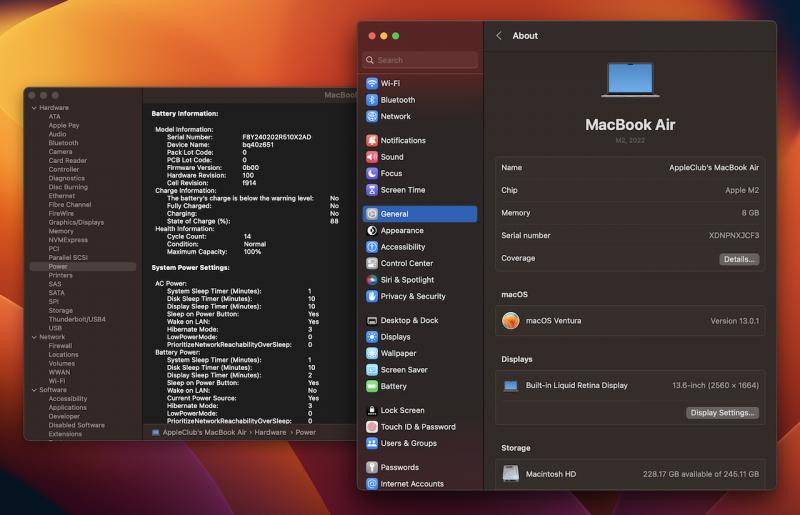
Task: Click the Name row value AppleClub's MacBook Air
Action: tap(714, 167)
